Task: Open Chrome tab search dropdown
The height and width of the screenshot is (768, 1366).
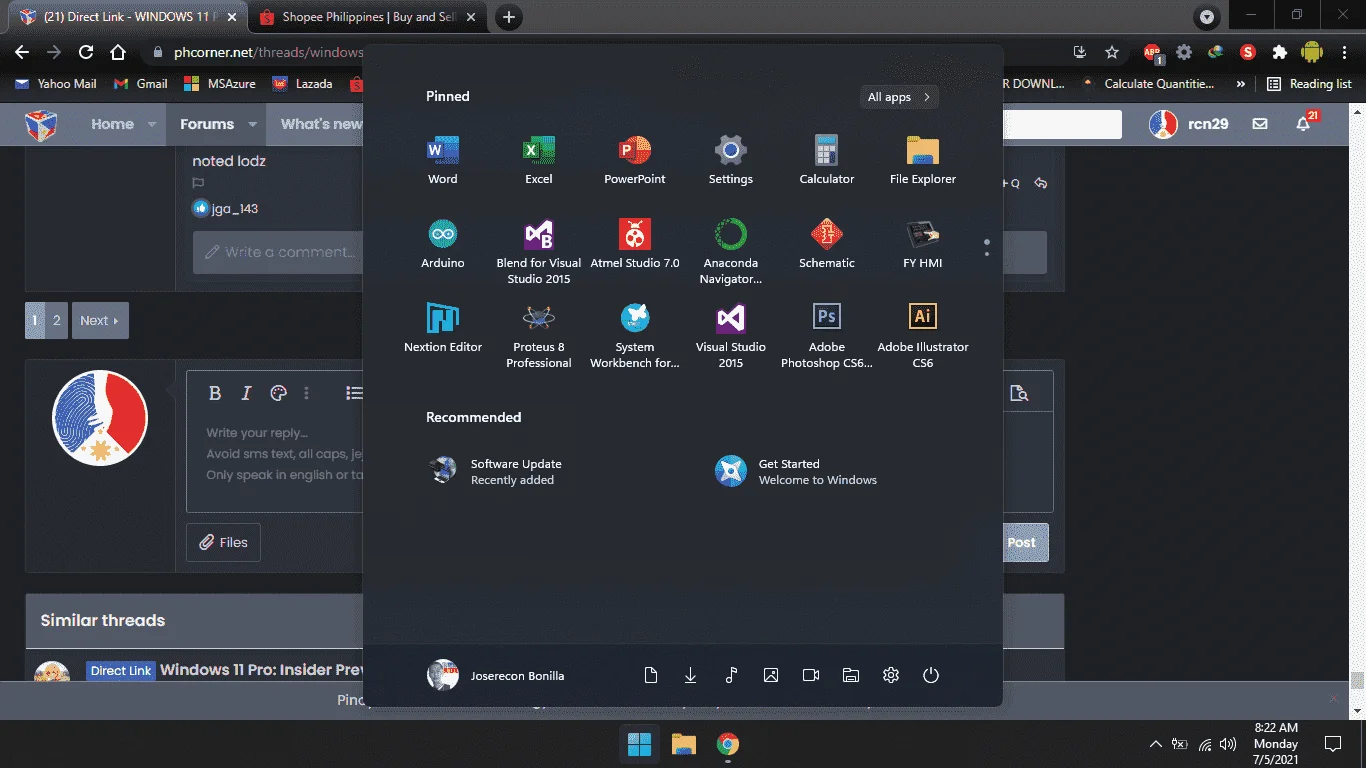Action: 1207,17
